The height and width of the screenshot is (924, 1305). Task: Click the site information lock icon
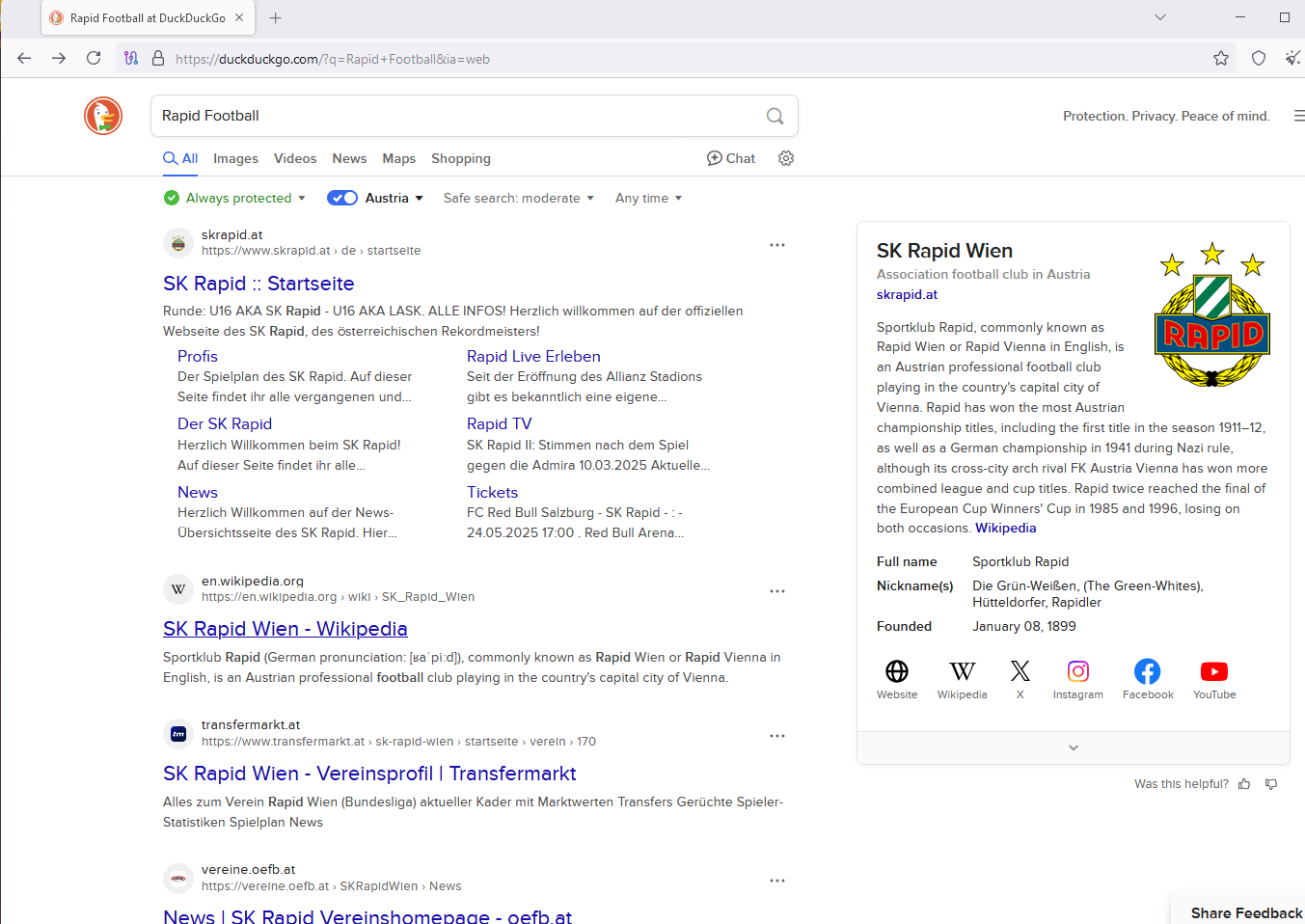[x=158, y=59]
